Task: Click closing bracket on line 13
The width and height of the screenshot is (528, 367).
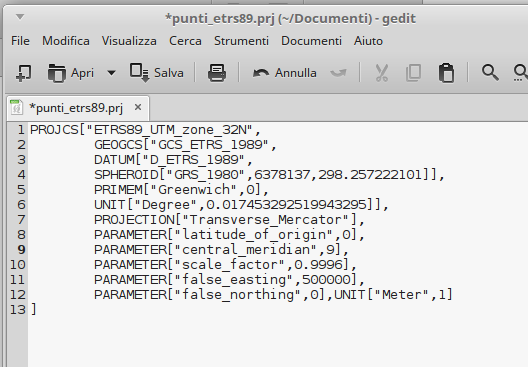Action: pos(33,309)
